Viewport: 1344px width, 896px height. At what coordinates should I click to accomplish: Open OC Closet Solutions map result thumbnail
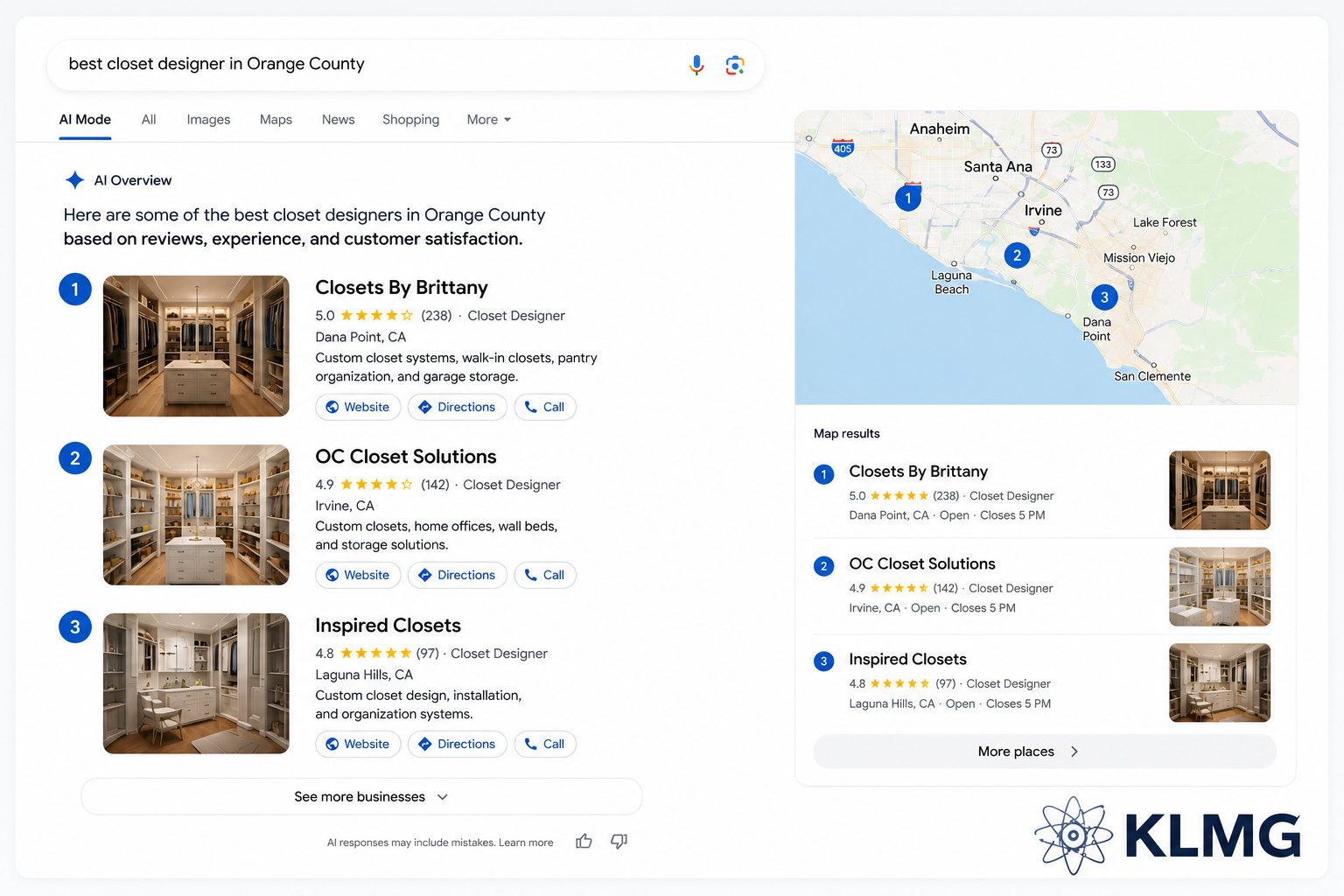(1220, 587)
